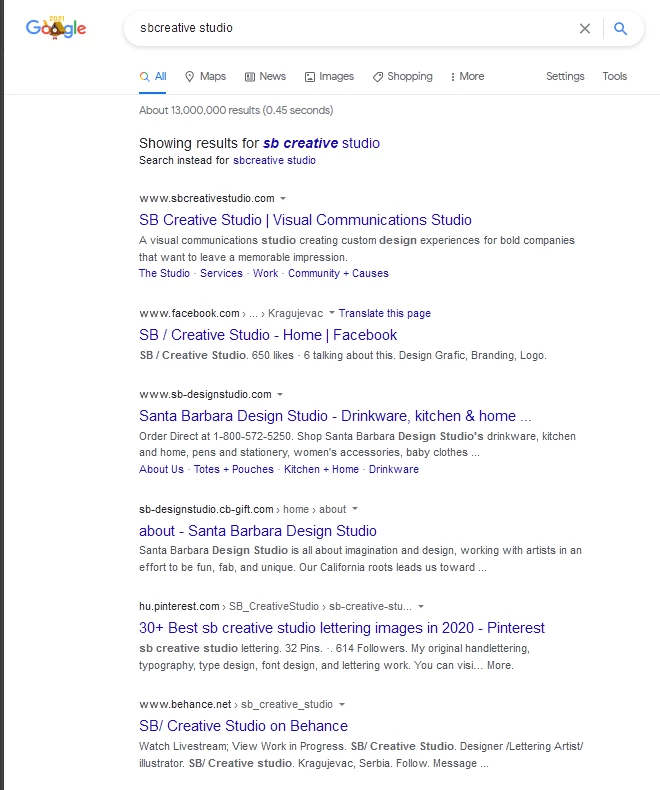Select the All tab
The image size is (660, 790).
click(153, 77)
